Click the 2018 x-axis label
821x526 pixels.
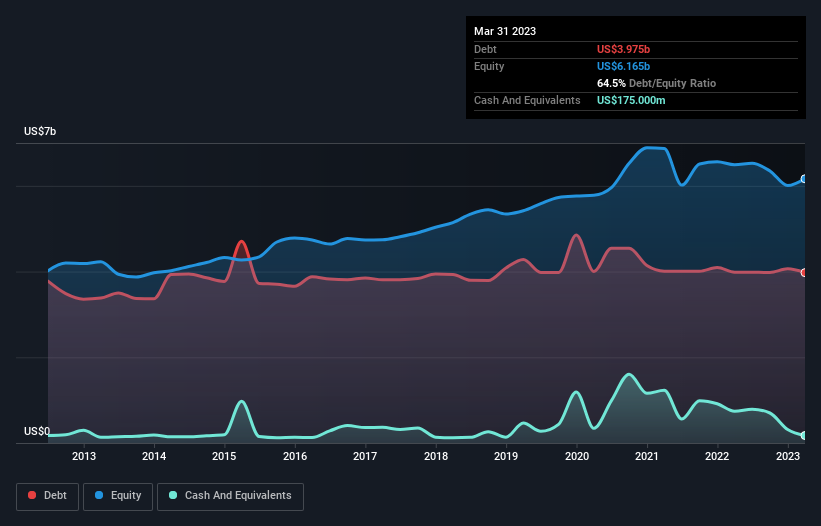[436, 456]
